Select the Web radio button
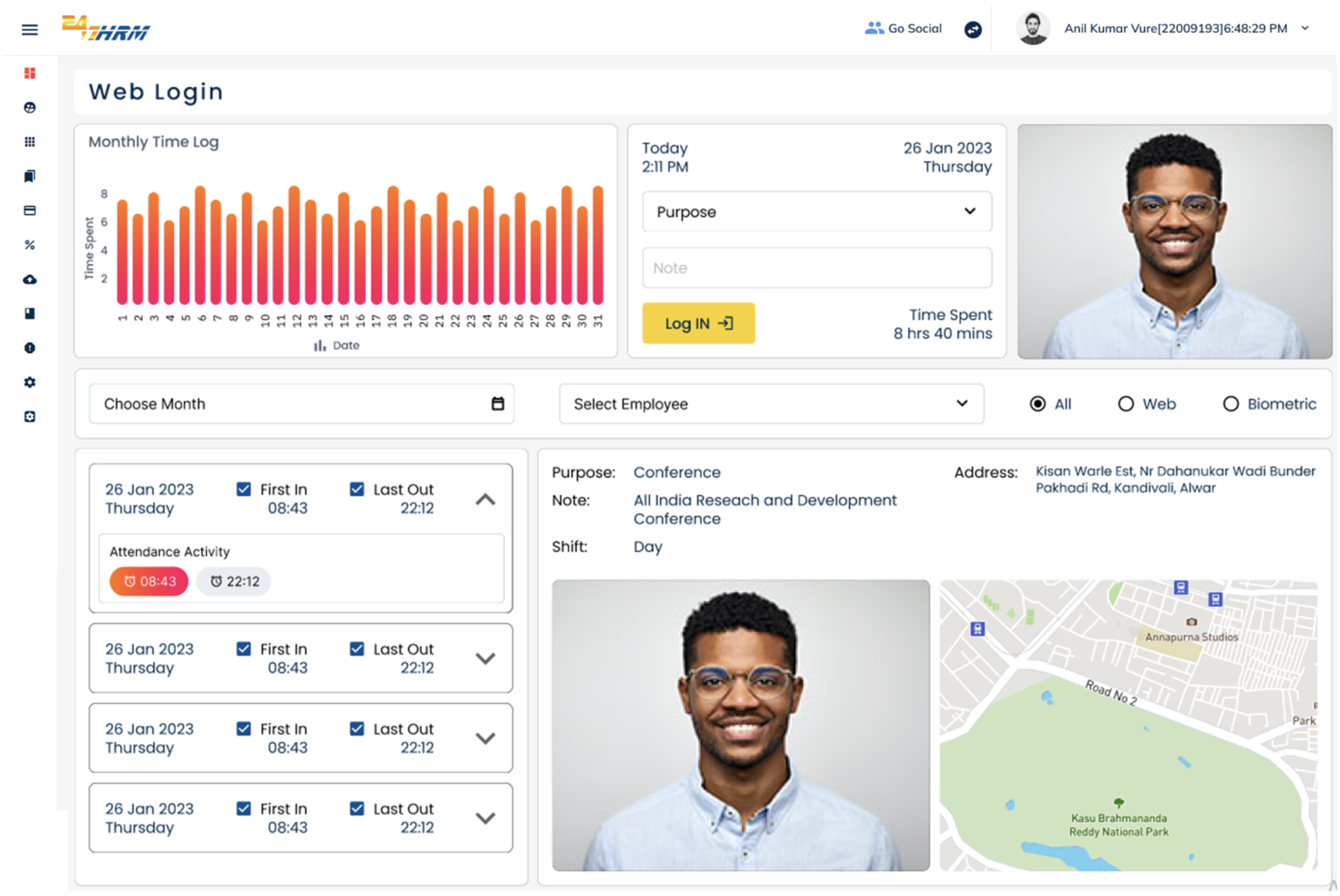This screenshot has width=1340, height=896. click(1125, 404)
